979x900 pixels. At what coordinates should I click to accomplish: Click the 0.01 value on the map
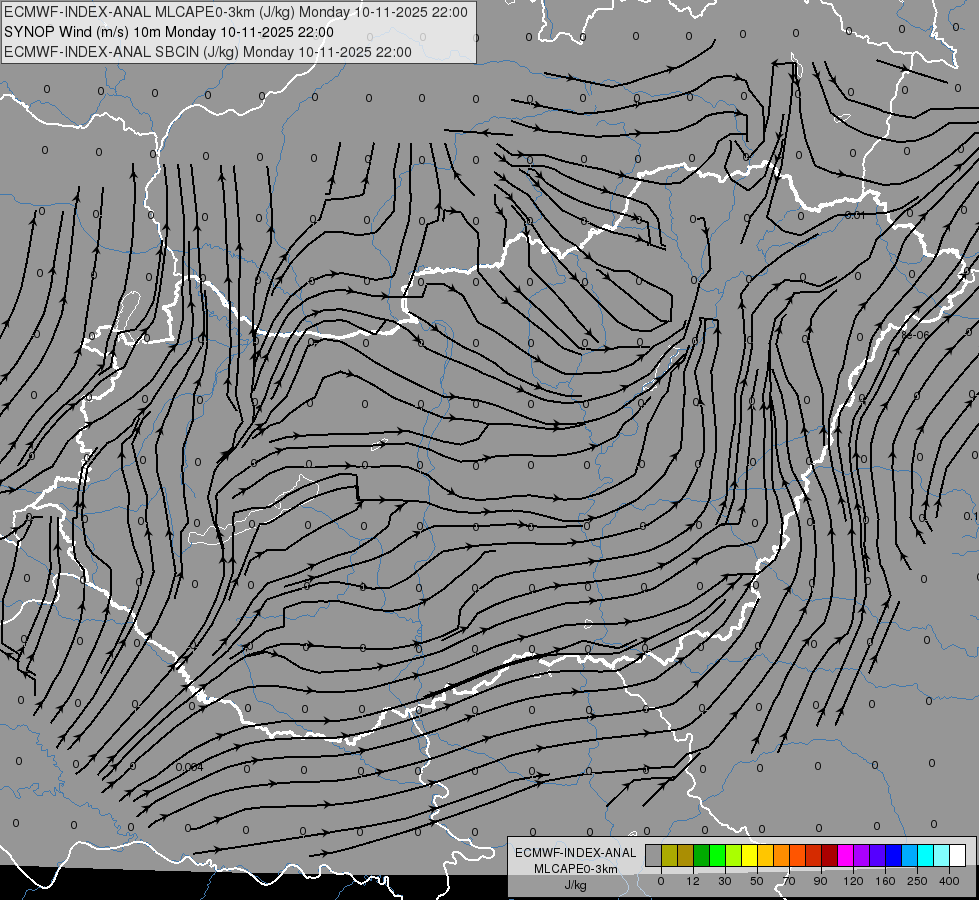pyautogui.click(x=855, y=215)
